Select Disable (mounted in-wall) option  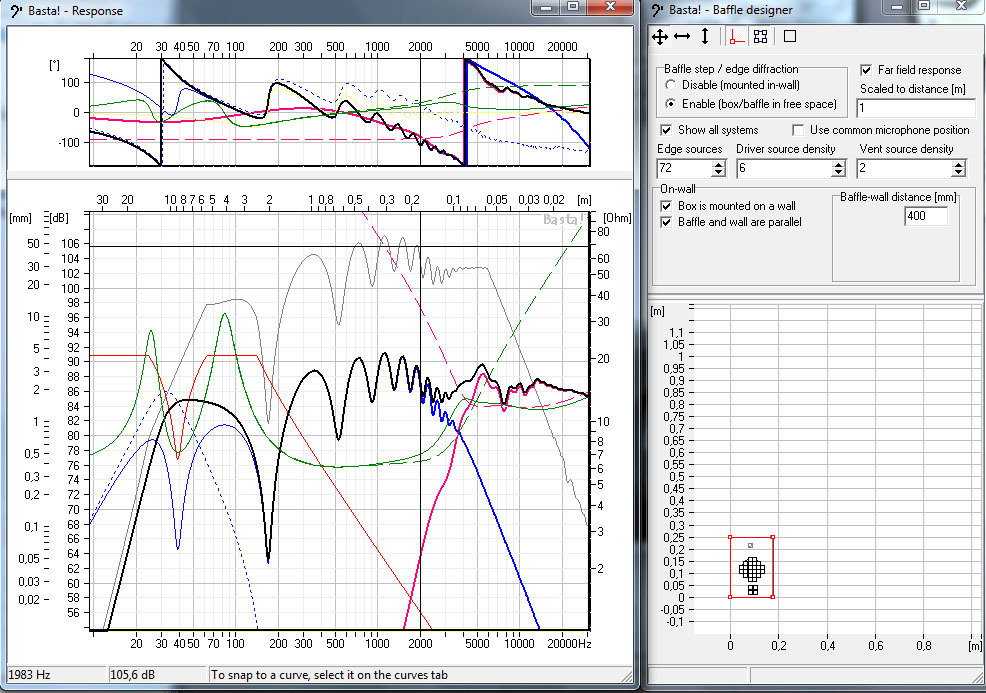(x=671, y=86)
